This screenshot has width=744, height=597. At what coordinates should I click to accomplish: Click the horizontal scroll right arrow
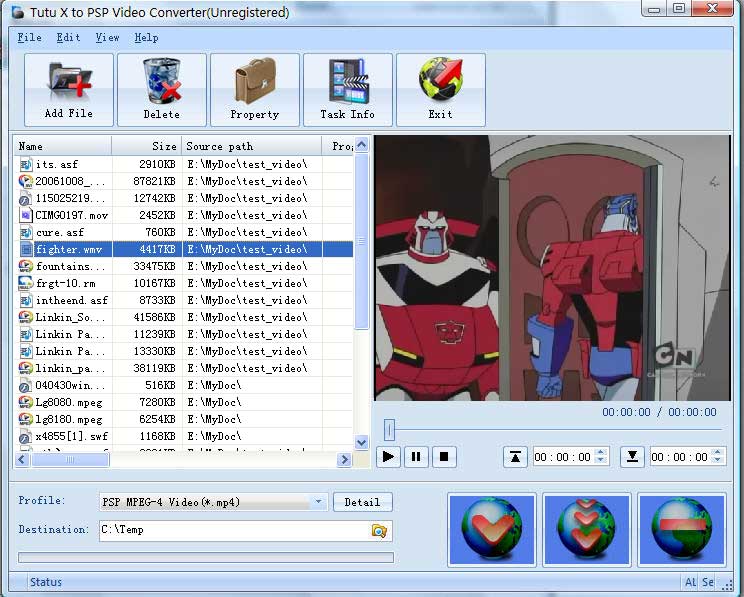pos(344,459)
